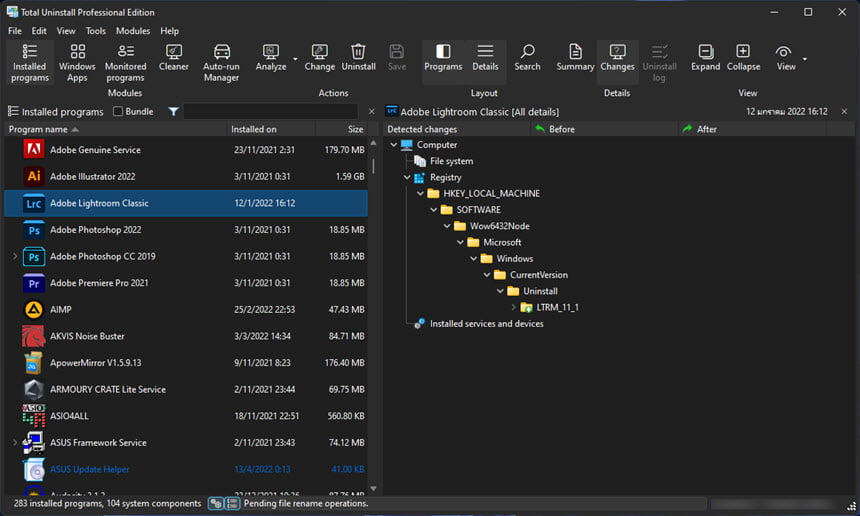Sort by Program name column
The height and width of the screenshot is (516, 860).
click(x=116, y=129)
